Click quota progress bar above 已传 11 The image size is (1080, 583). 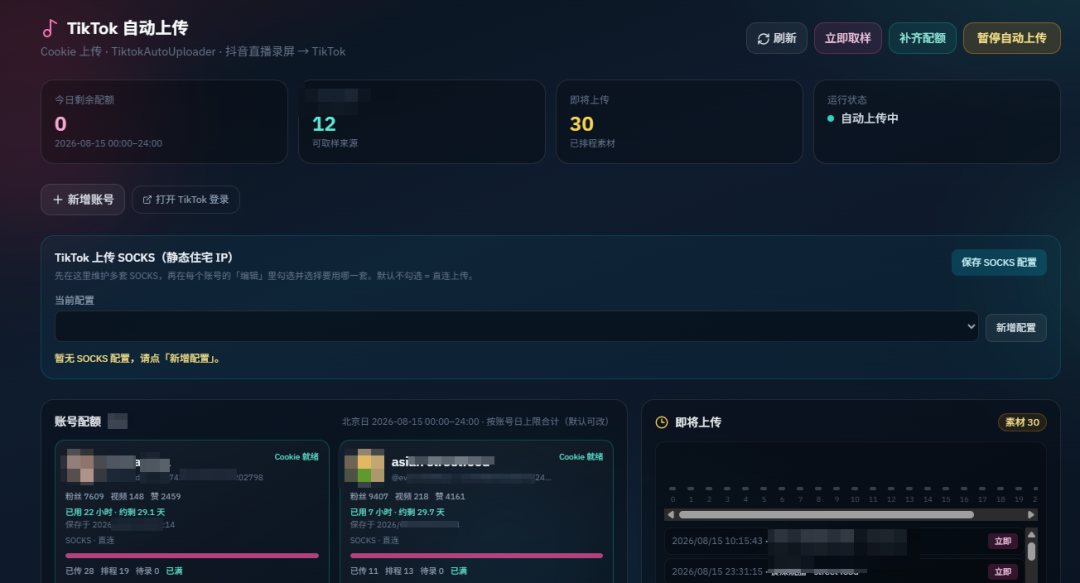point(477,555)
